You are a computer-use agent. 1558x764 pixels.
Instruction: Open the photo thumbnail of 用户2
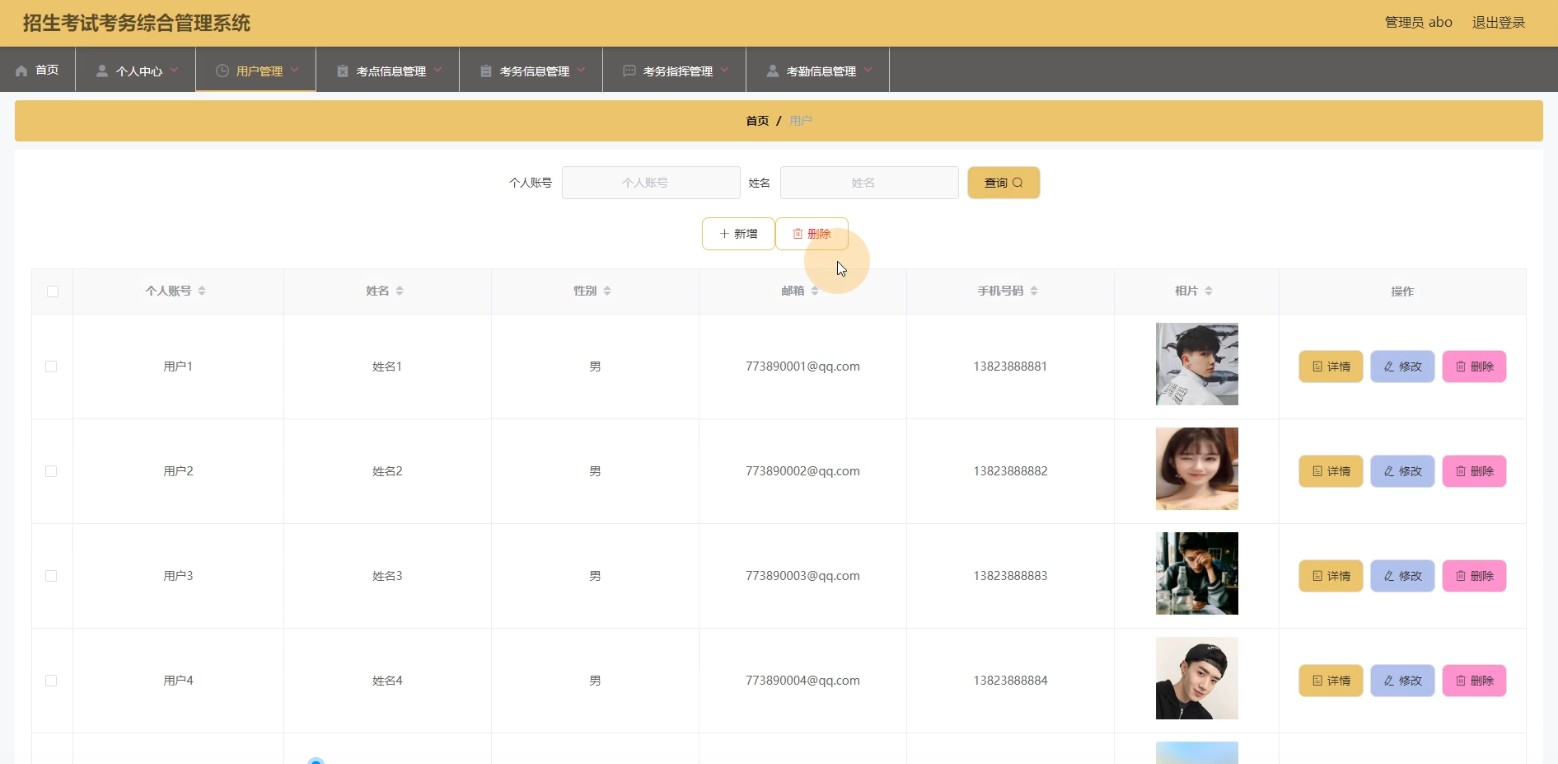[1196, 469]
